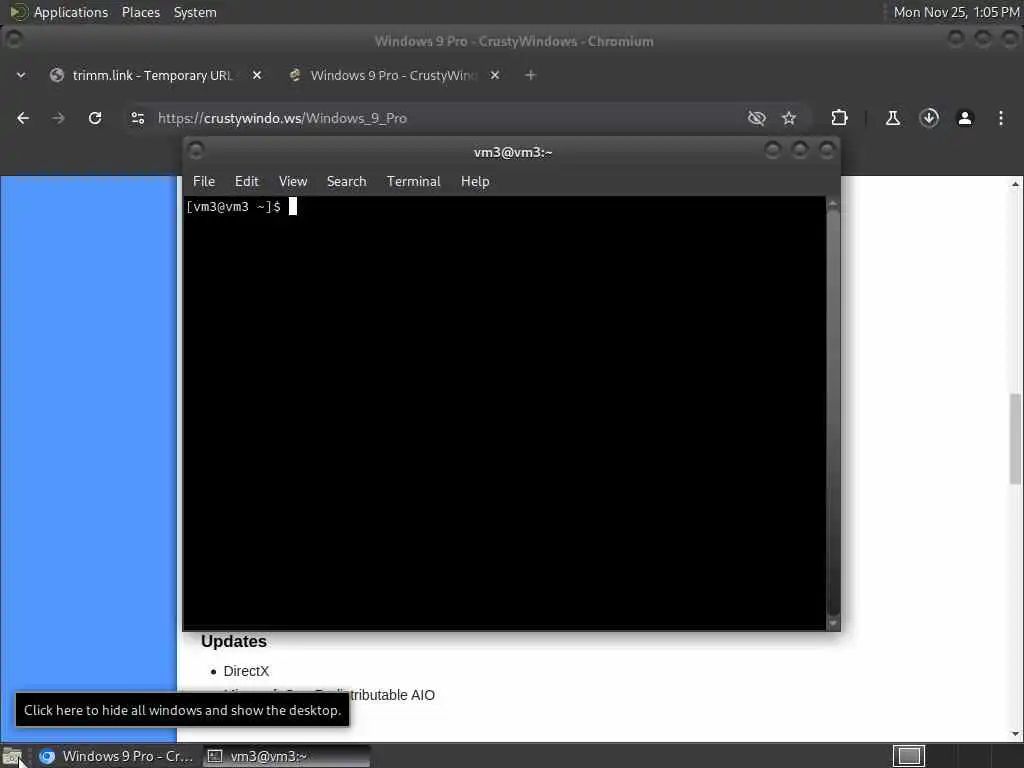
Task: Open the Terminal menu in terminal window
Action: pyautogui.click(x=413, y=182)
